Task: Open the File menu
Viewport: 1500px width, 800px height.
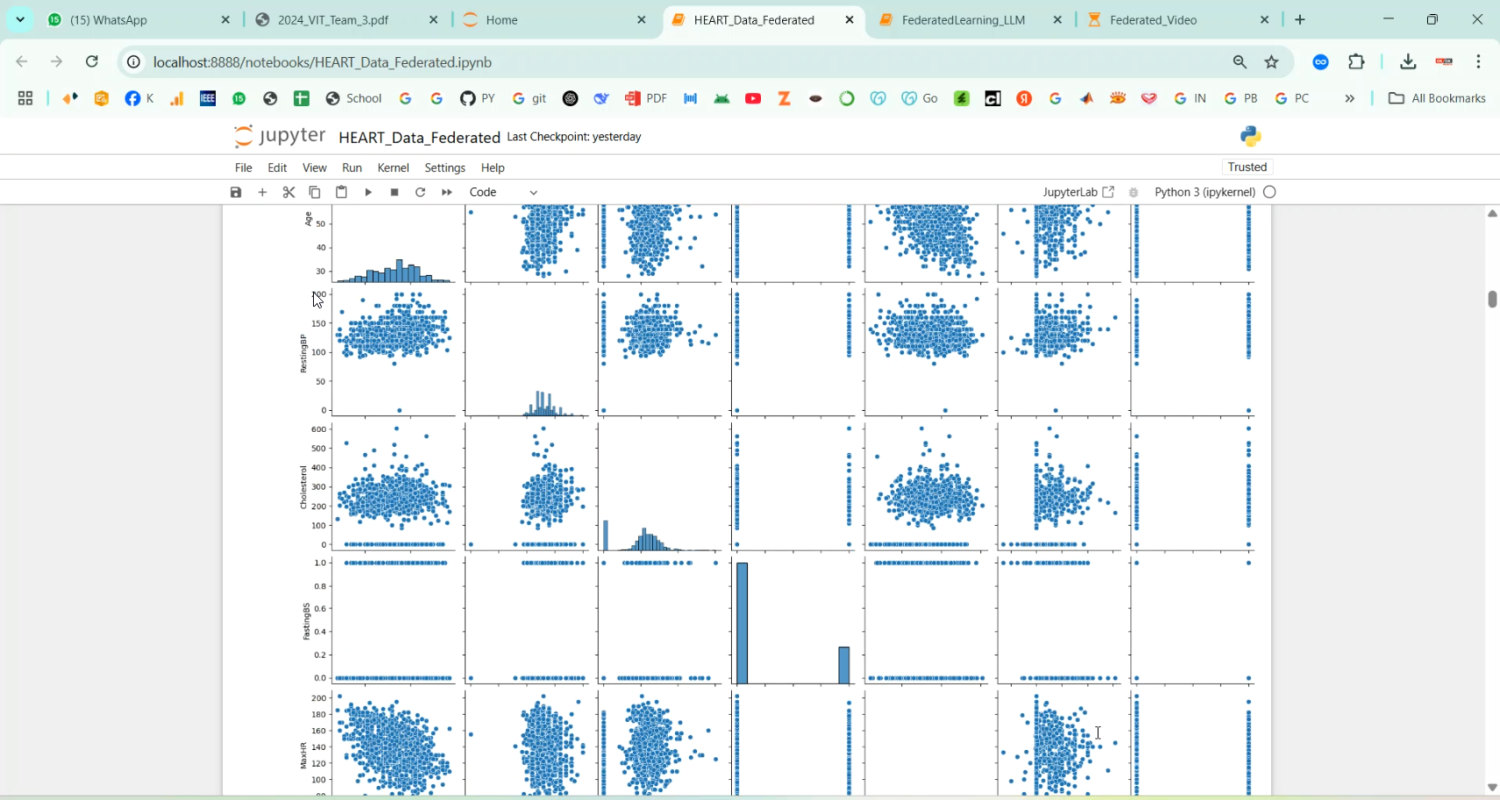Action: pyautogui.click(x=244, y=168)
